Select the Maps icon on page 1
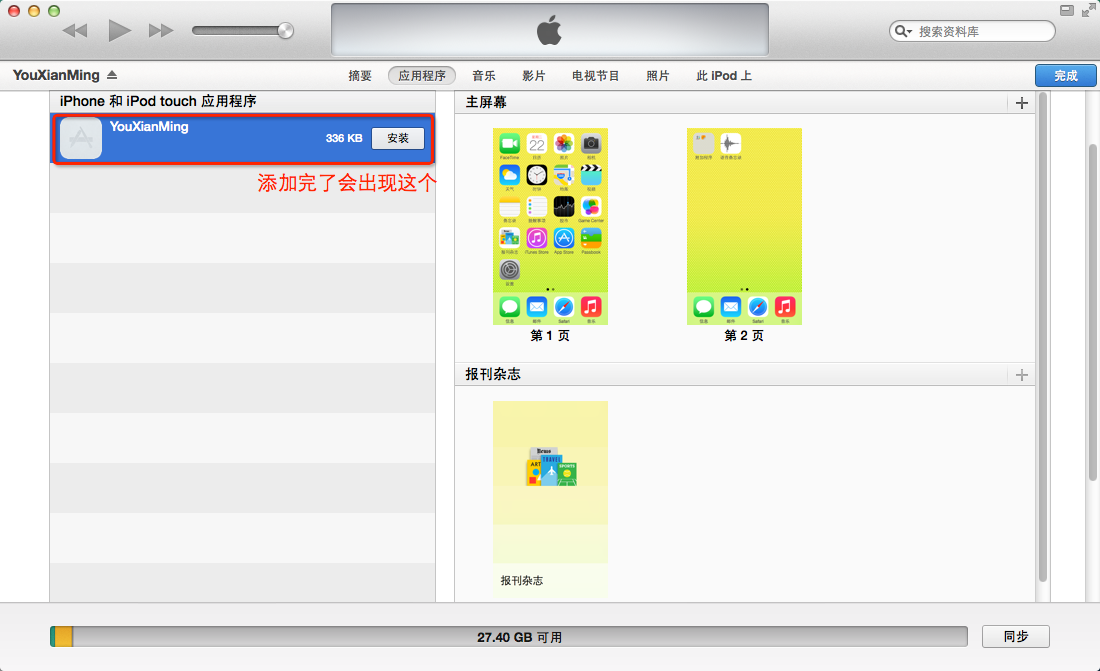1100x671 pixels. point(563,175)
